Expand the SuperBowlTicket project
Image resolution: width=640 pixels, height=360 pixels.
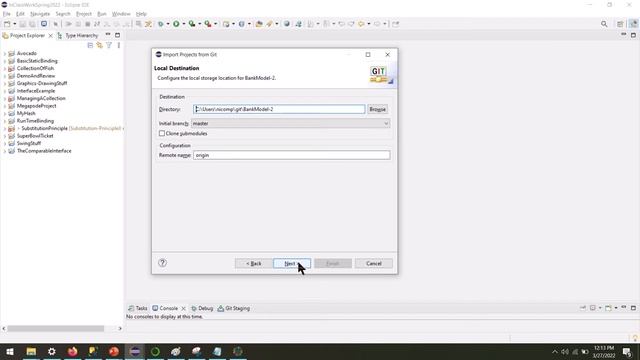[4, 136]
